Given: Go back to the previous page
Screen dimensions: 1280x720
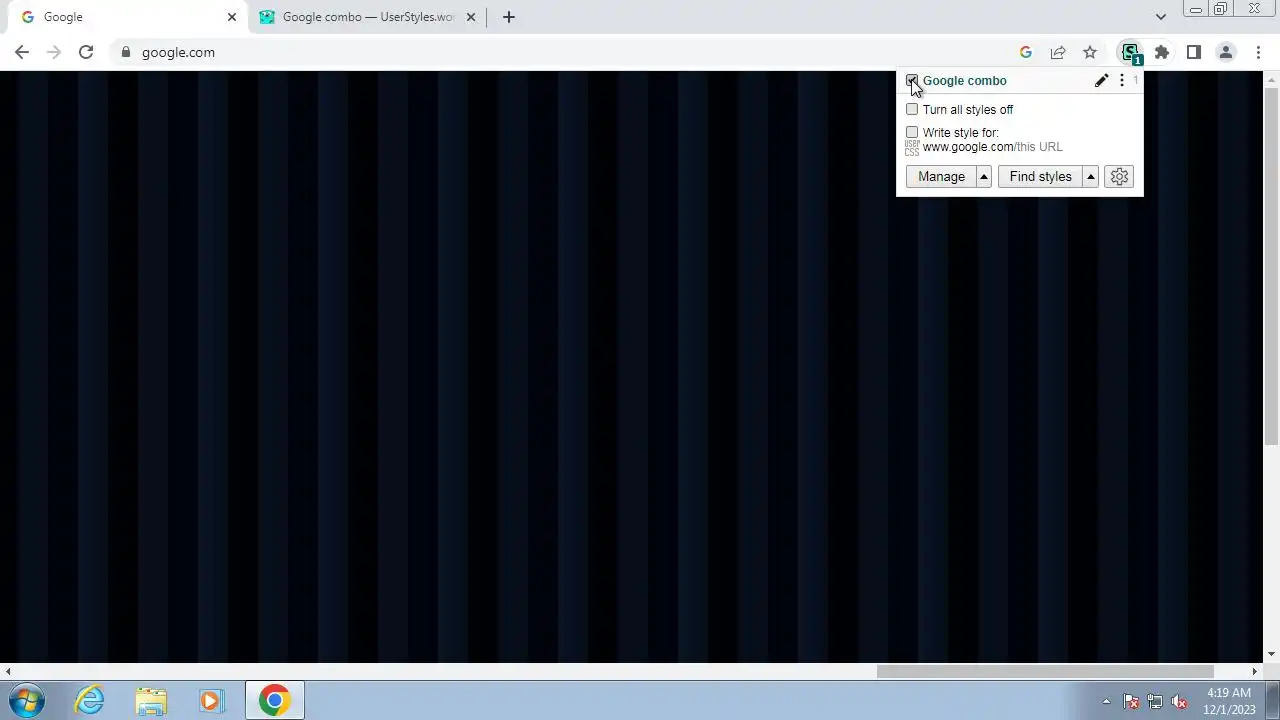Looking at the screenshot, I should pyautogui.click(x=22, y=52).
